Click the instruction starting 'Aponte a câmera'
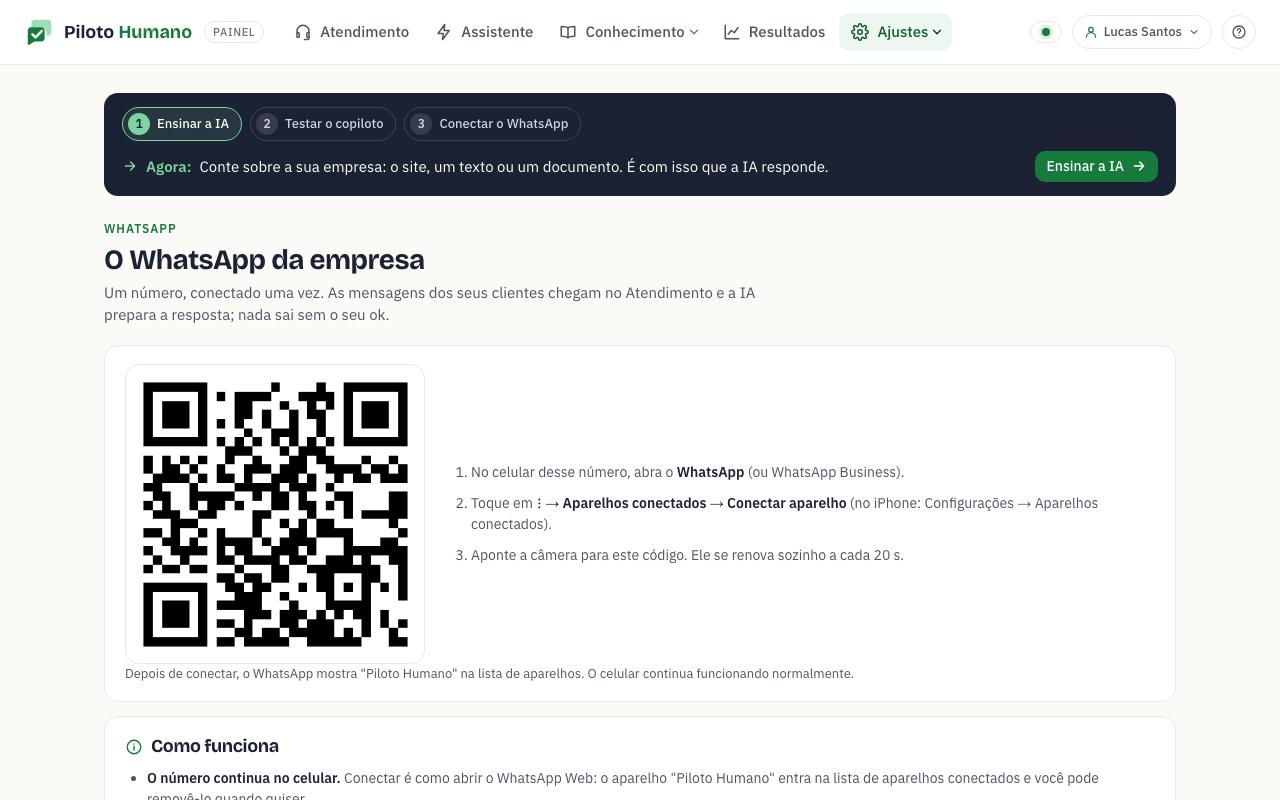Viewport: 1280px width, 800px height. [x=687, y=555]
